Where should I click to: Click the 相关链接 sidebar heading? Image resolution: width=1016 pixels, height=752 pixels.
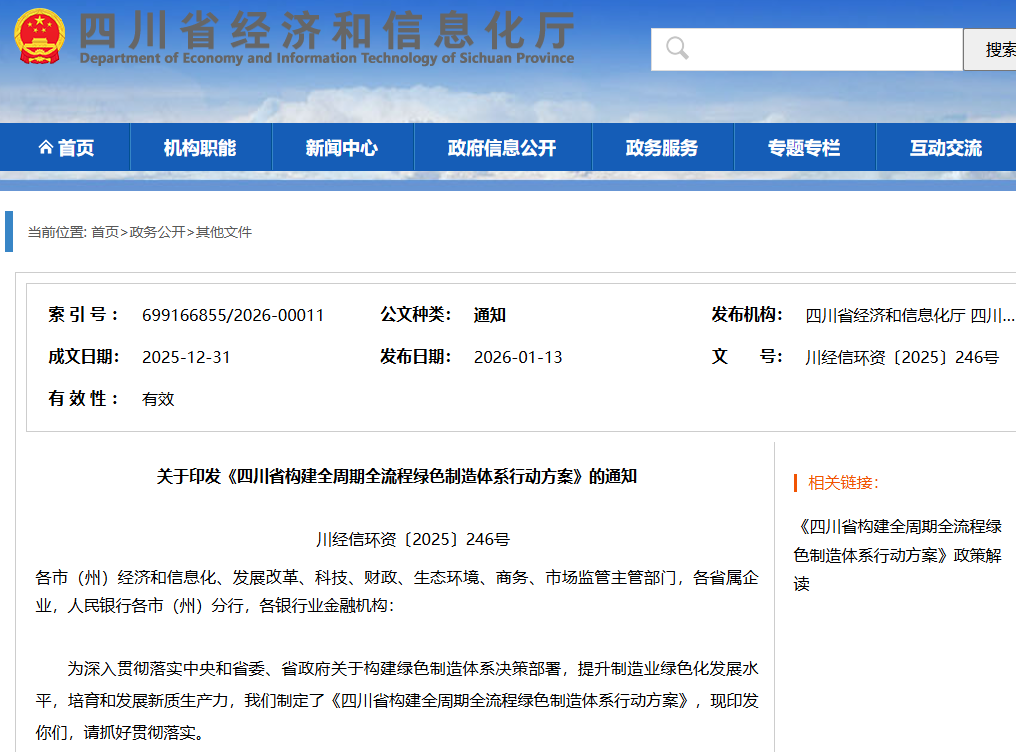click(x=843, y=483)
